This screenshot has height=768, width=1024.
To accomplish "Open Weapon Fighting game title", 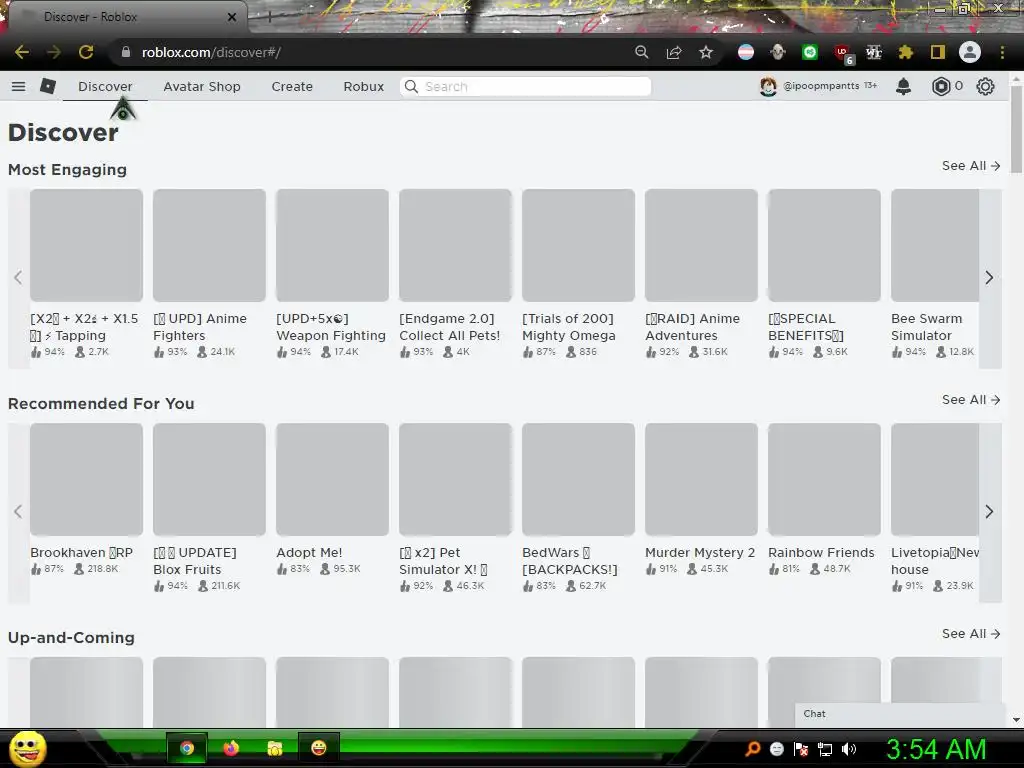I will tap(331, 327).
